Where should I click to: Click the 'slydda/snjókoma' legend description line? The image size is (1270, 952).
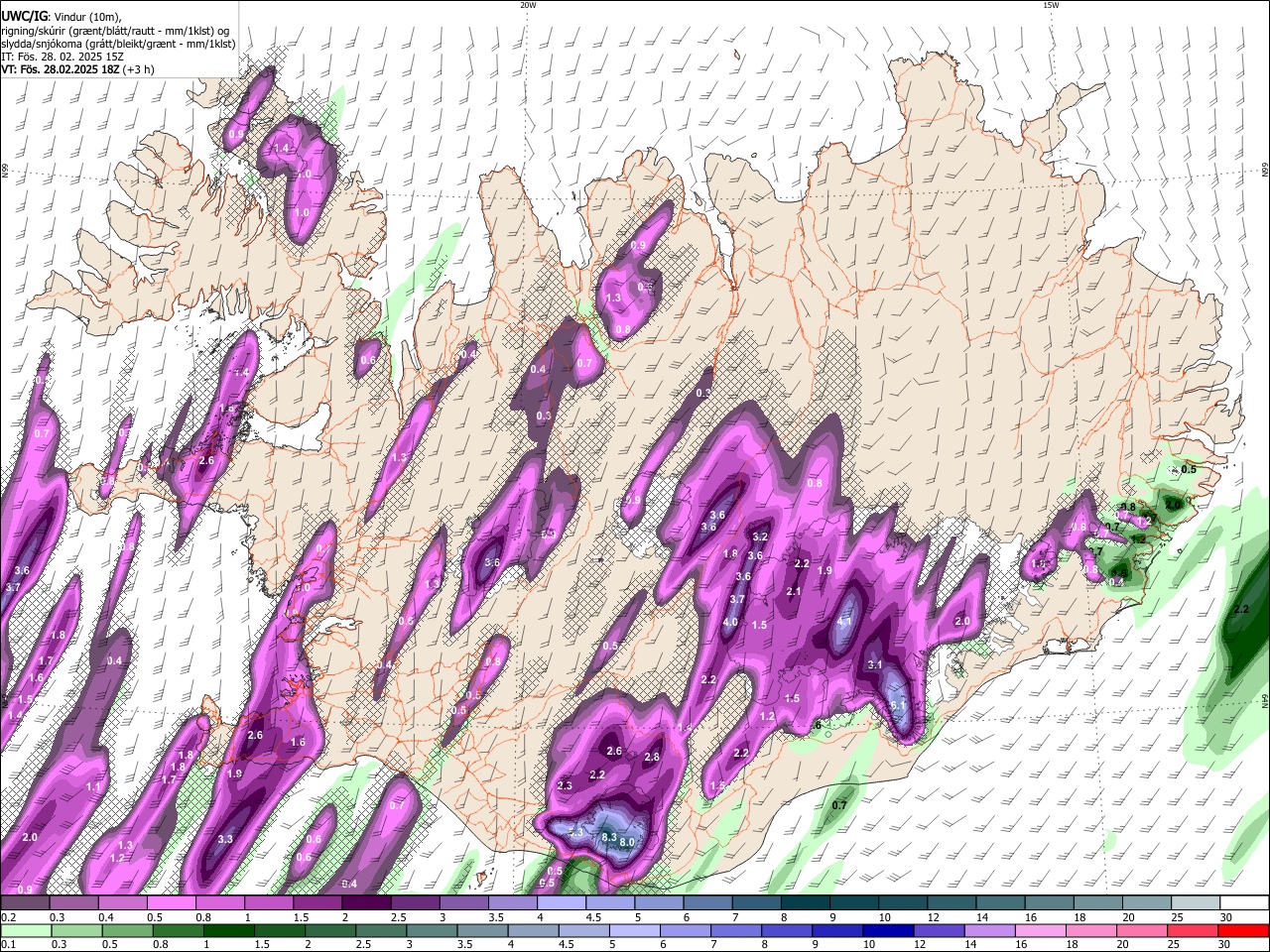(118, 44)
